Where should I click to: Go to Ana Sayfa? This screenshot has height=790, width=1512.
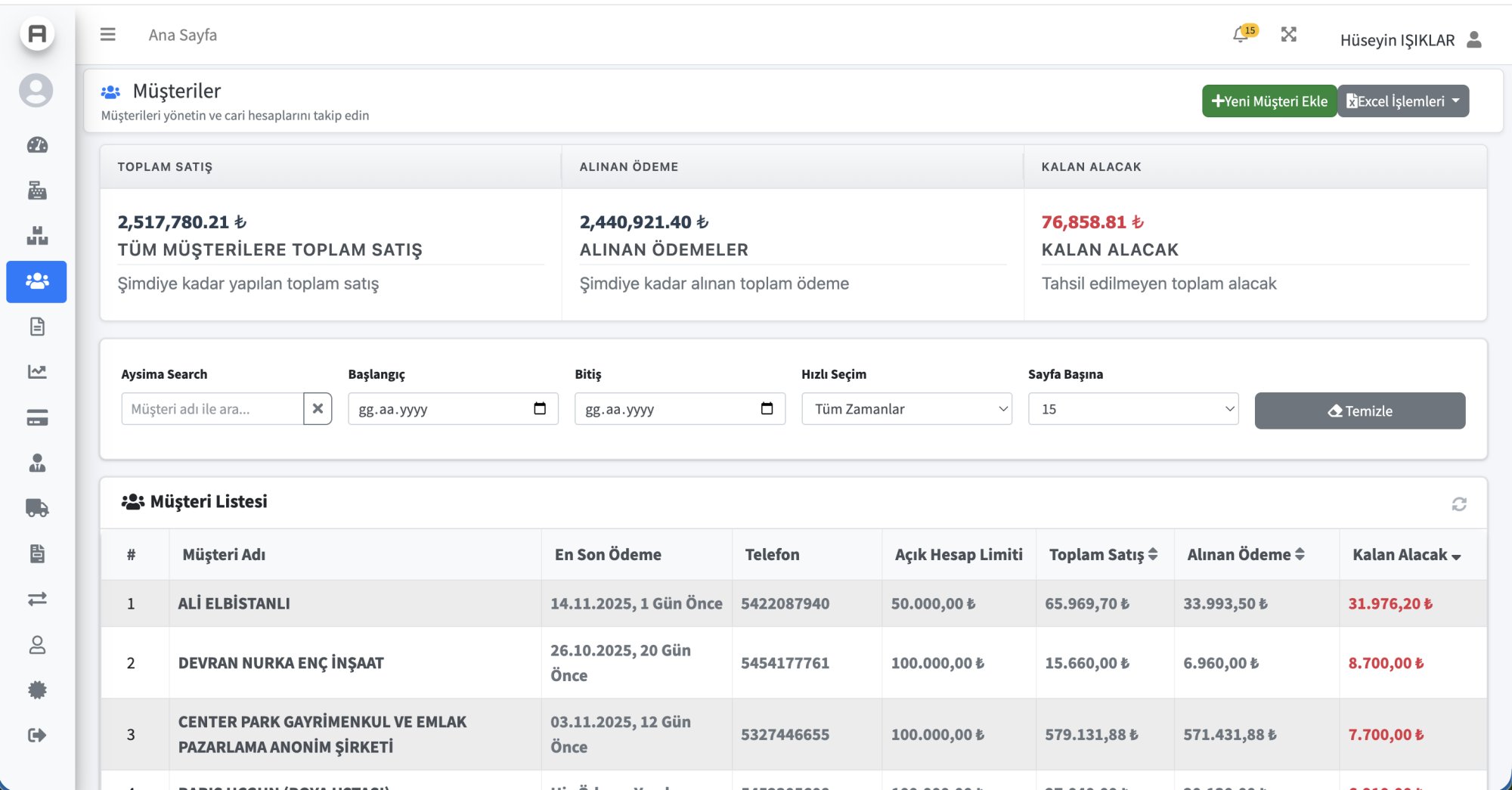[x=182, y=35]
